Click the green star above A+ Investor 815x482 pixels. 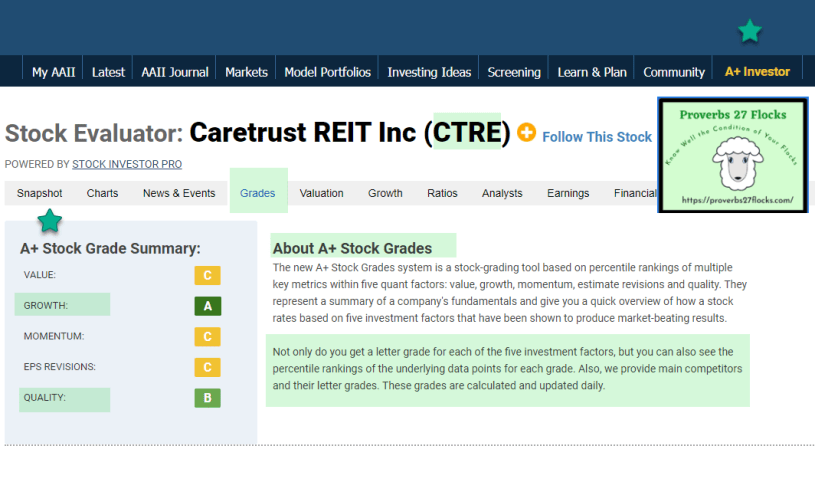[x=749, y=31]
